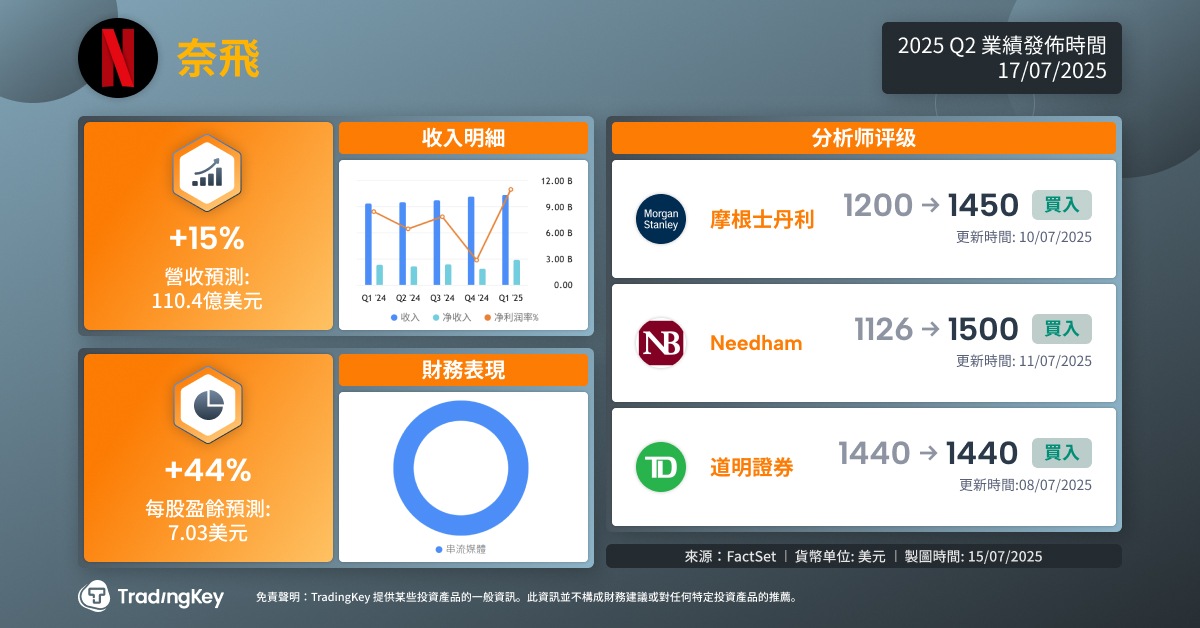Click the 買入 badge for Morgan Stanley
The height and width of the screenshot is (628, 1200).
click(1061, 205)
